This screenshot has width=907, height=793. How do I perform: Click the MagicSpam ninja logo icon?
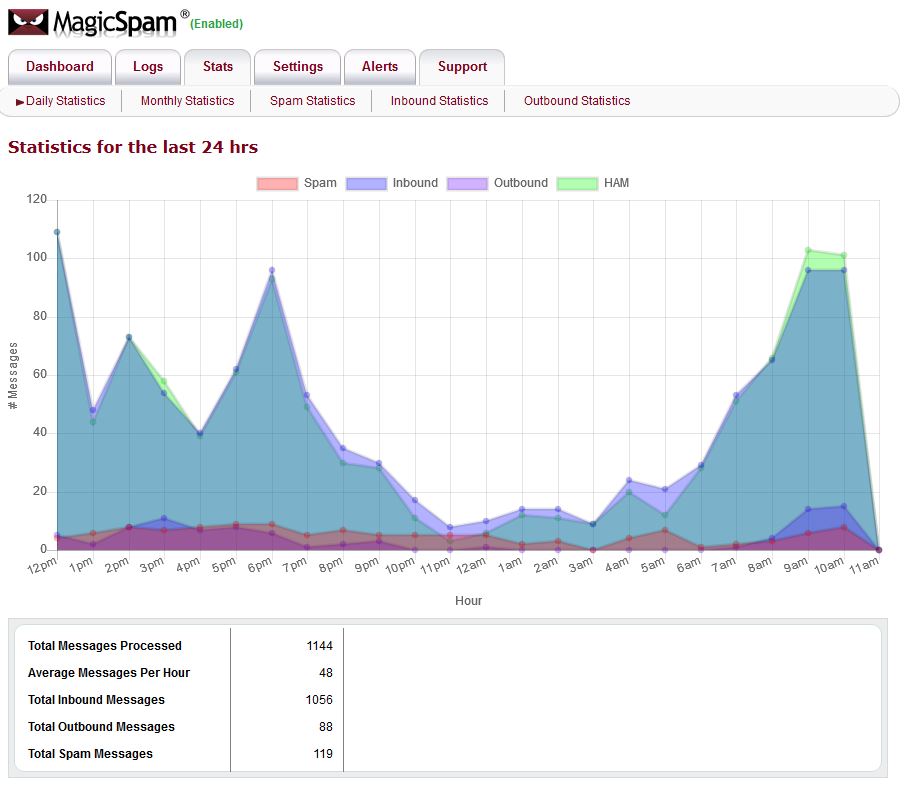pos(28,22)
